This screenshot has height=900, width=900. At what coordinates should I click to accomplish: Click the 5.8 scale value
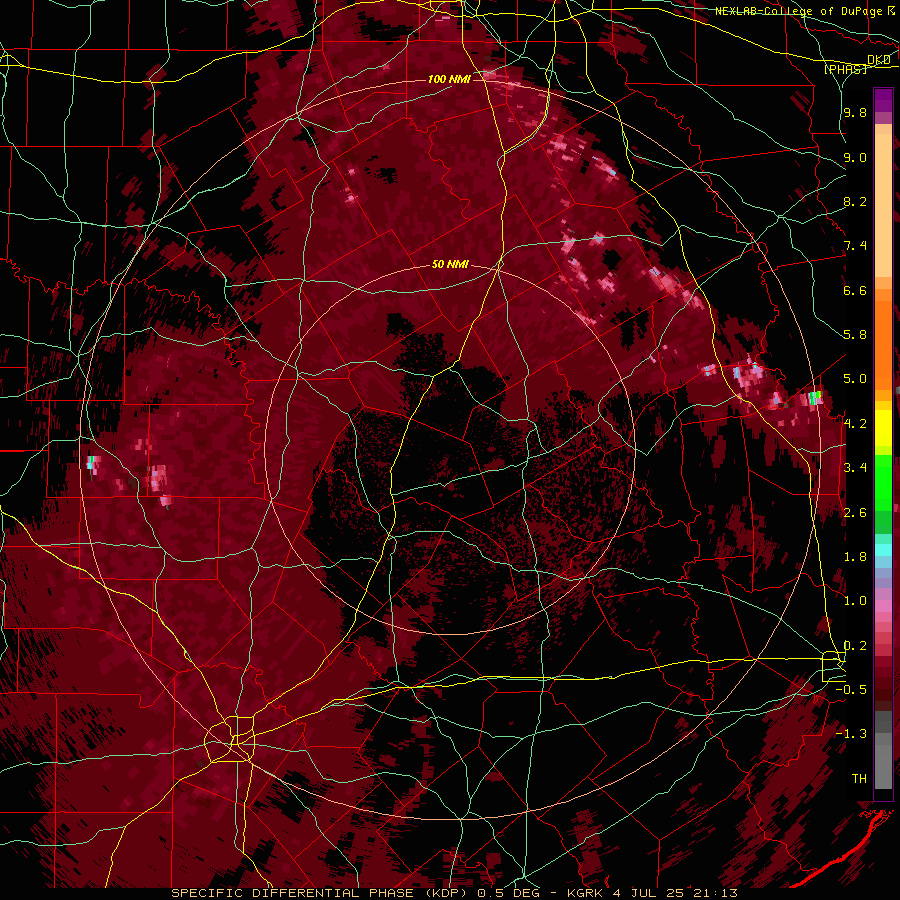coord(855,335)
